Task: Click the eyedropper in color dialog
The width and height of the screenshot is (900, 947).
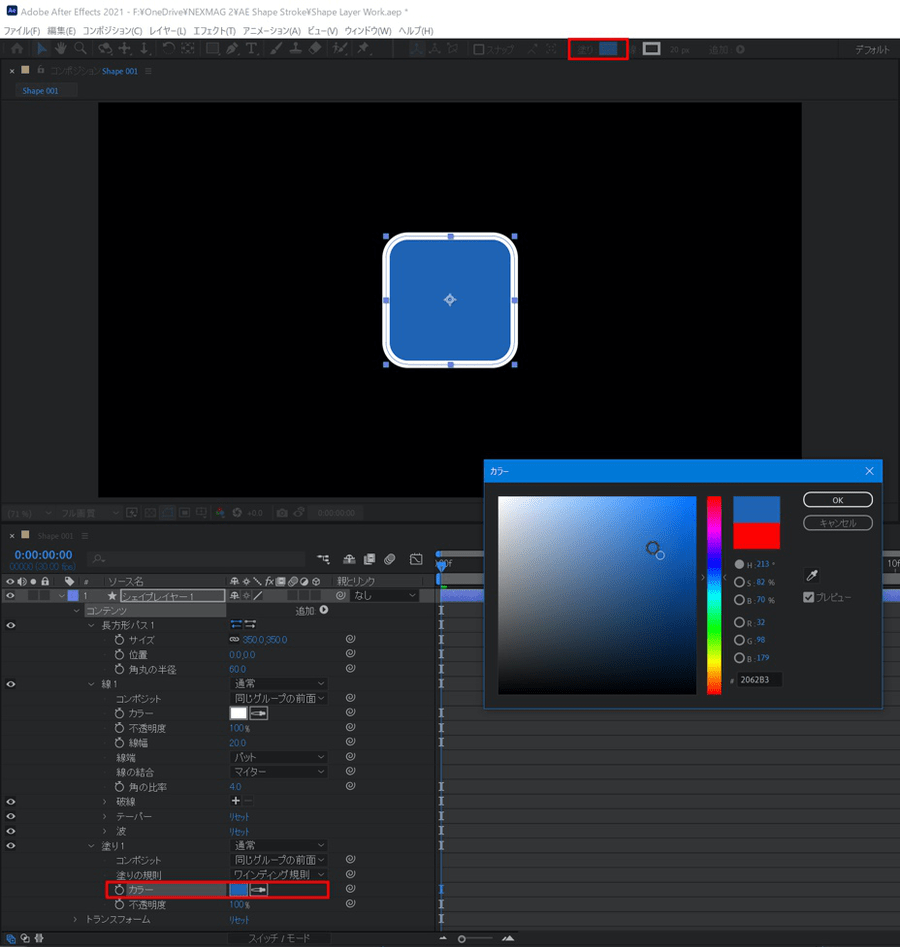Action: coord(812,576)
